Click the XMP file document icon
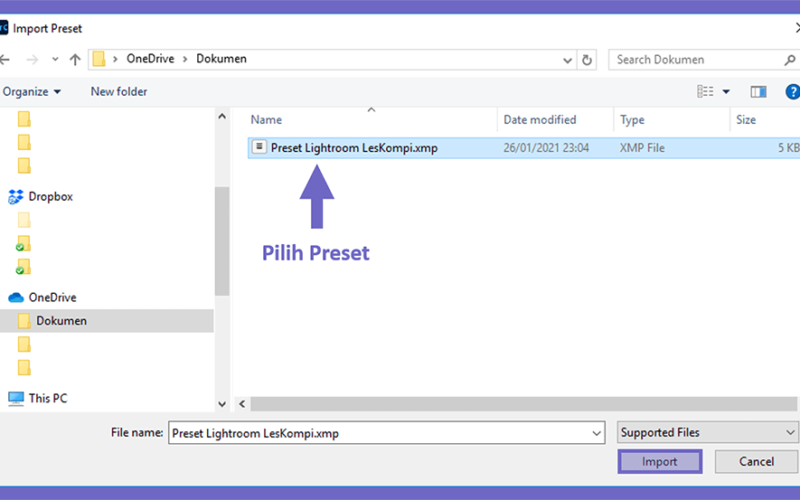The height and width of the screenshot is (500, 800). pyautogui.click(x=259, y=147)
